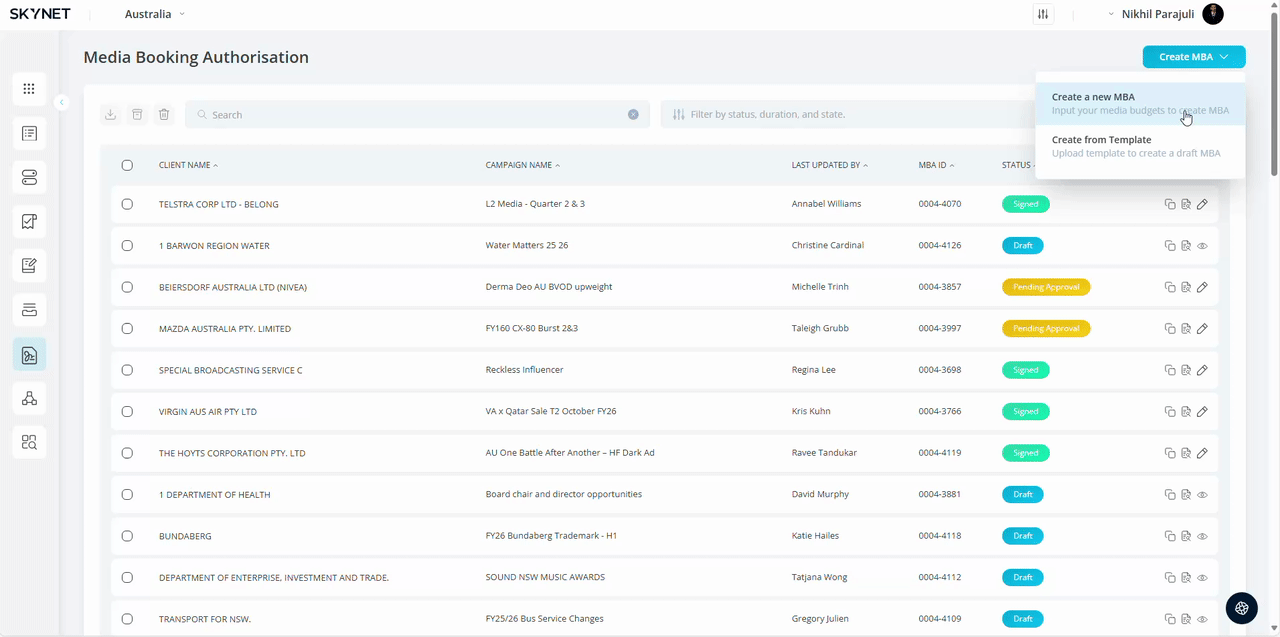Open the Australia country dropdown

(x=154, y=14)
